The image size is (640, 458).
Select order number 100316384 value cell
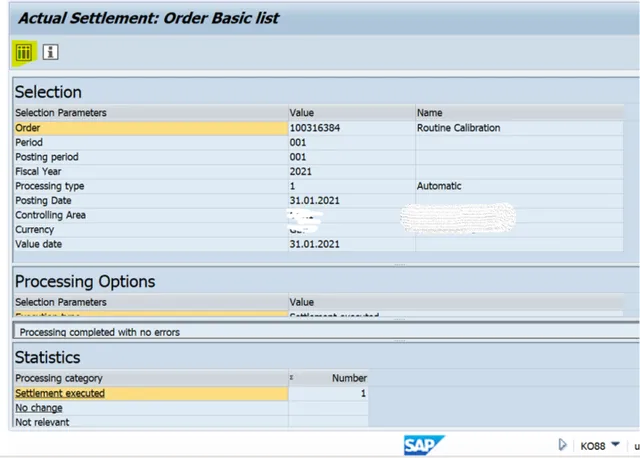(314, 128)
